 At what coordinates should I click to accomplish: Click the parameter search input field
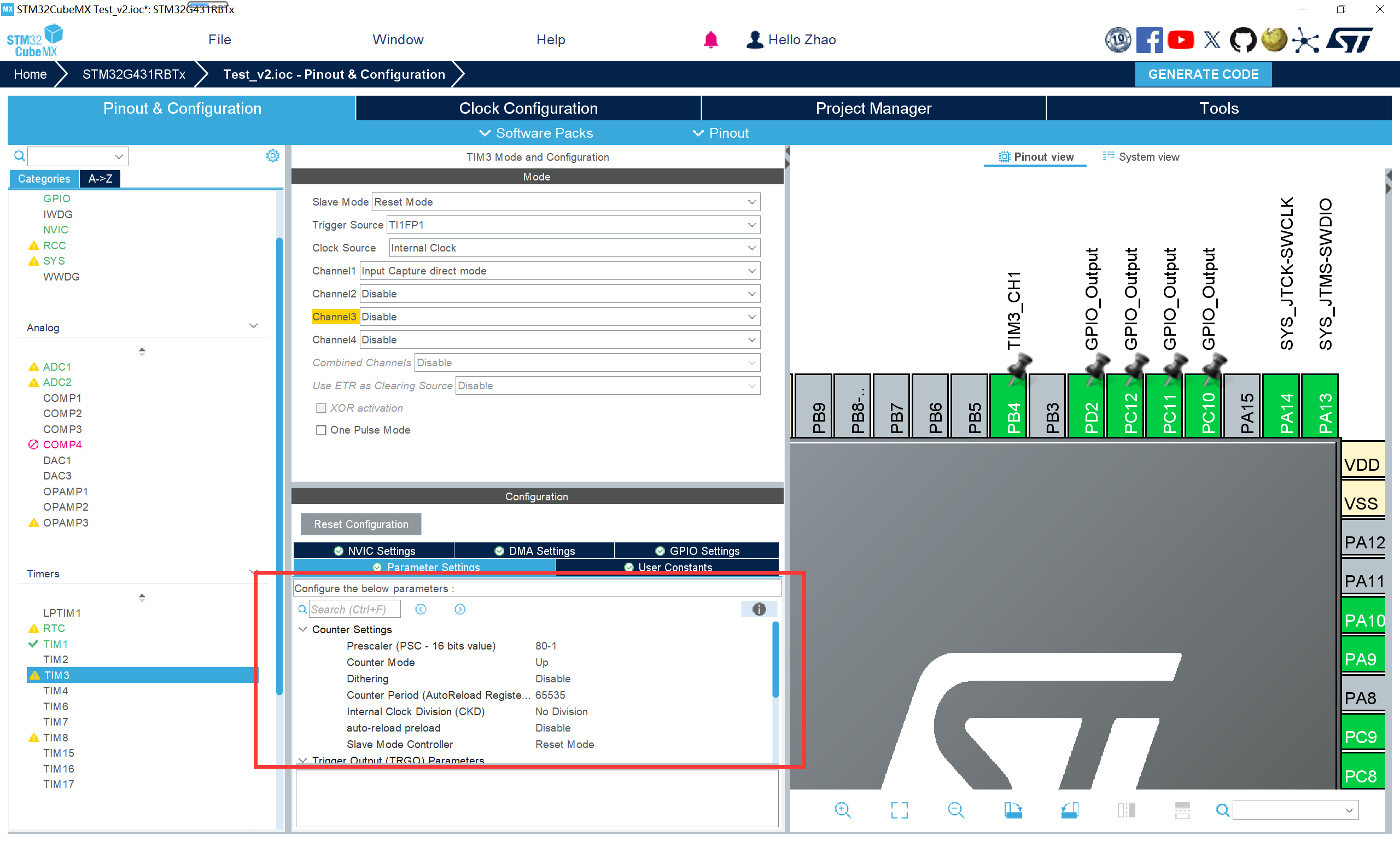[354, 610]
